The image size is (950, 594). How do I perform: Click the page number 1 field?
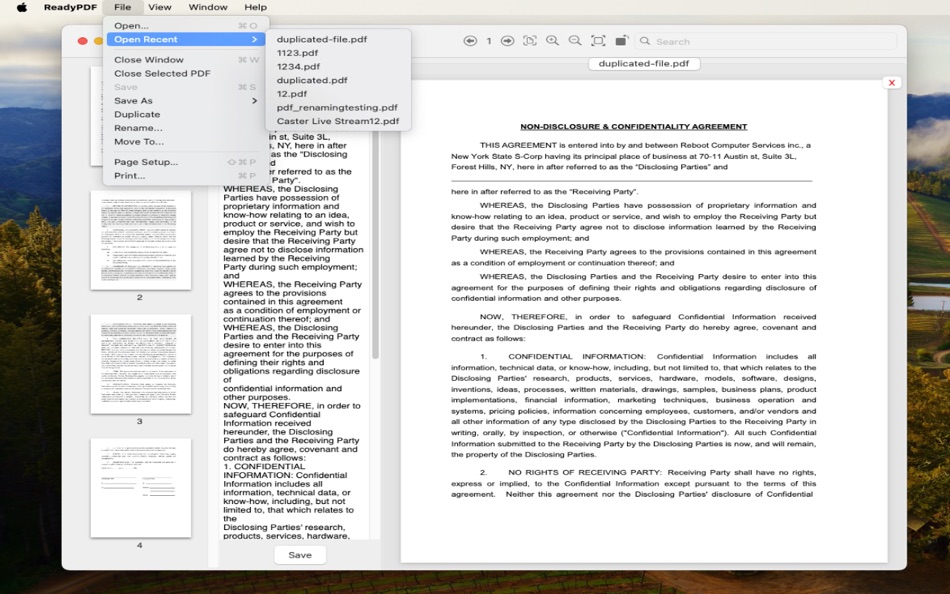[x=488, y=41]
